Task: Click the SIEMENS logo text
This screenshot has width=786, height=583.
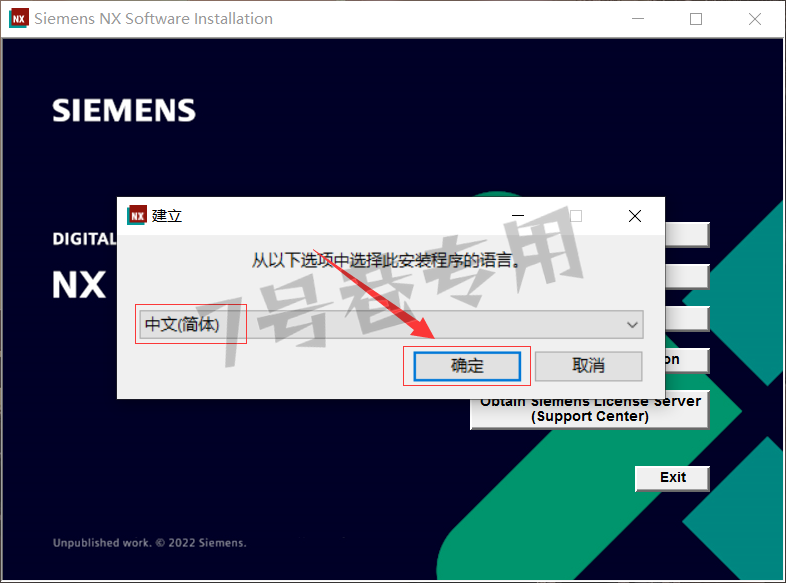Action: coord(124,110)
